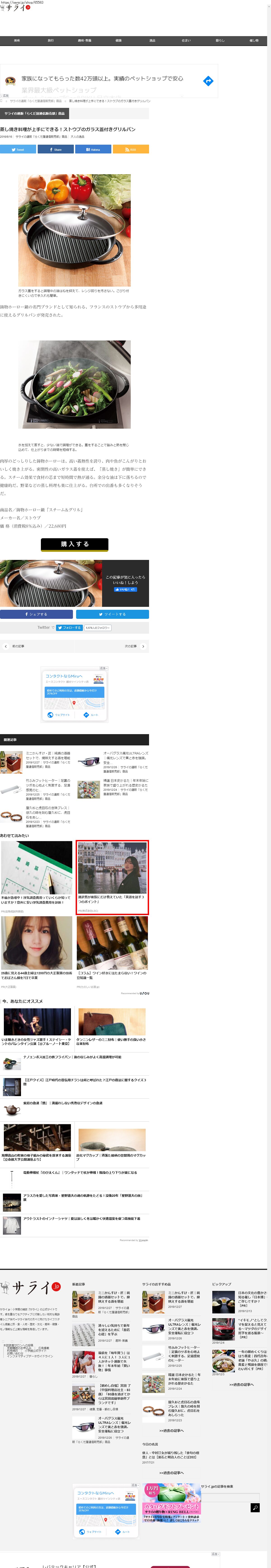Screen dimensions: 271x1568
Task: Click the dark blue シェアする button
Action: 37,614
